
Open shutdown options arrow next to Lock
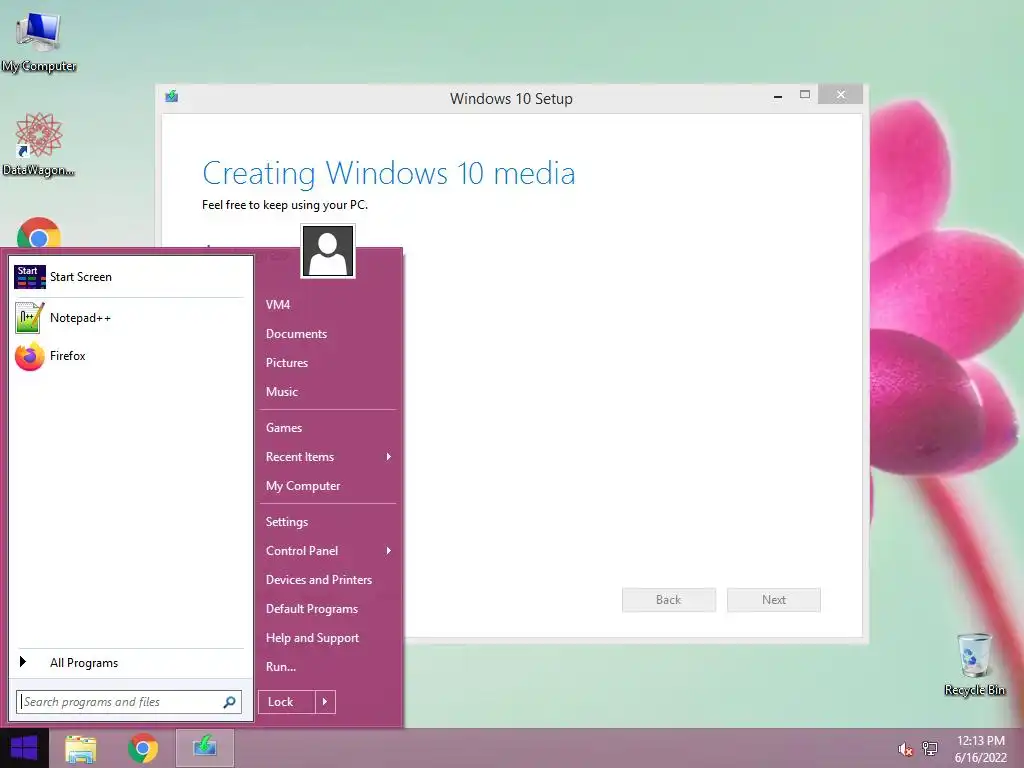[x=325, y=702]
